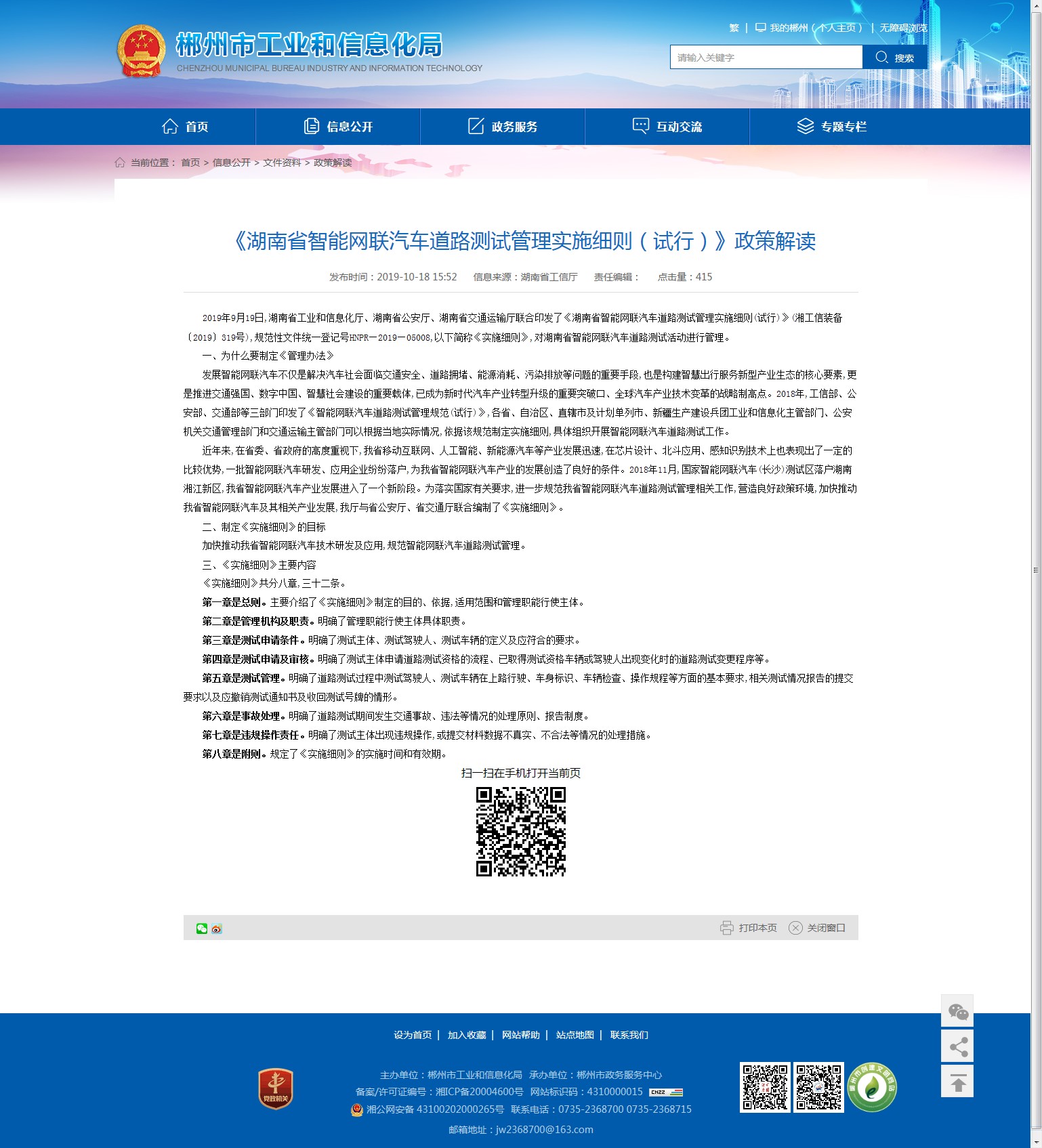Click chat bubble icon beside 互动交流
This screenshot has height=1148, width=1042.
(x=641, y=126)
